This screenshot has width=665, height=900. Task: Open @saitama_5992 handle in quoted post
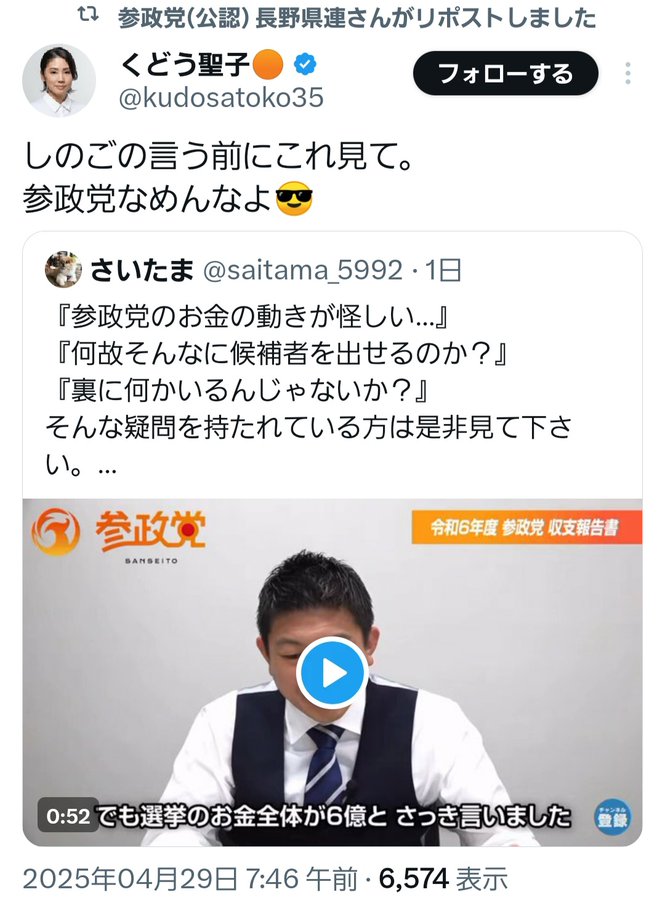303,270
